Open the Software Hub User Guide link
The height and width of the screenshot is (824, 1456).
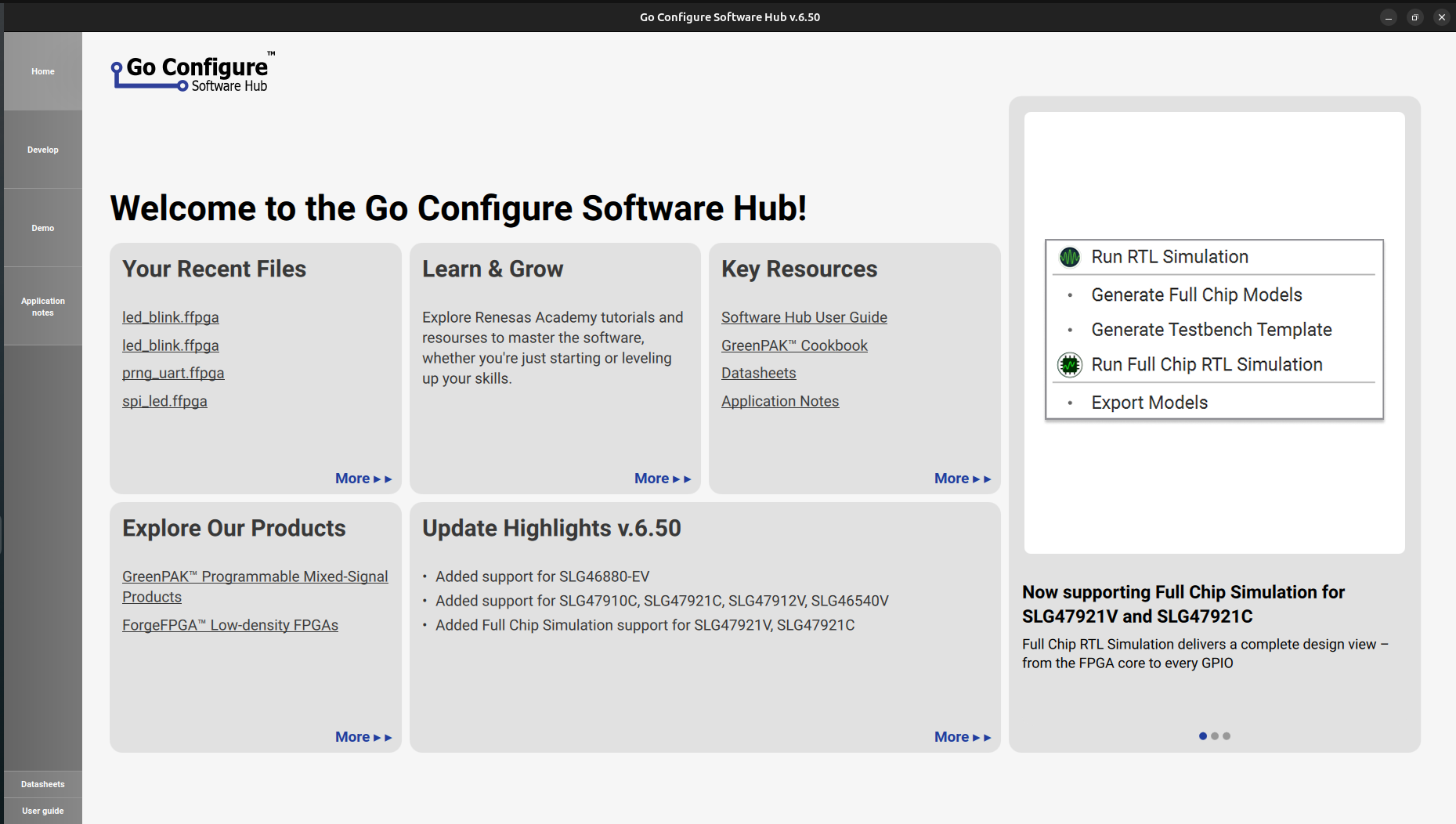804,317
